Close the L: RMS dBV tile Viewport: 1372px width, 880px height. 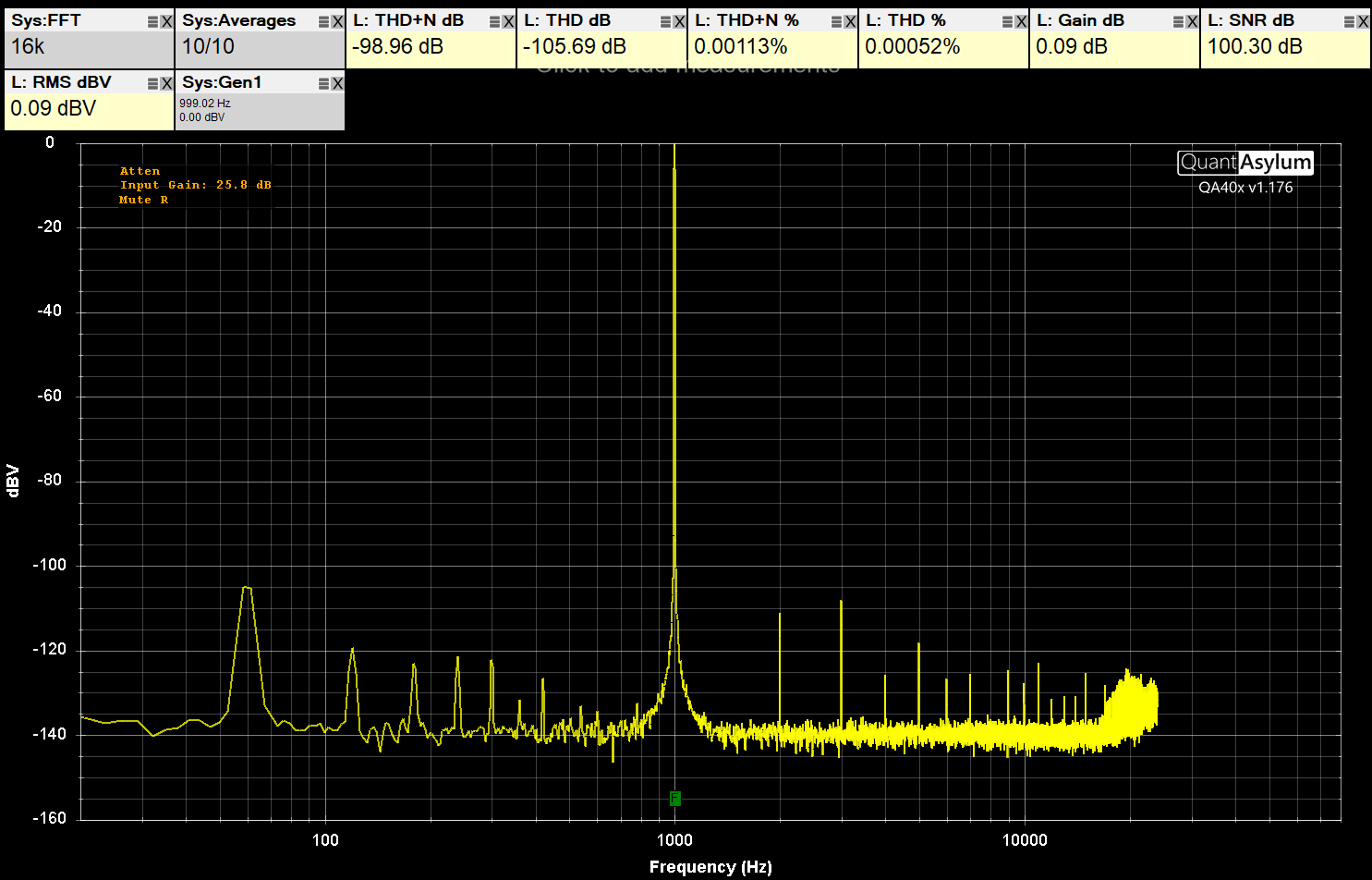pos(166,83)
